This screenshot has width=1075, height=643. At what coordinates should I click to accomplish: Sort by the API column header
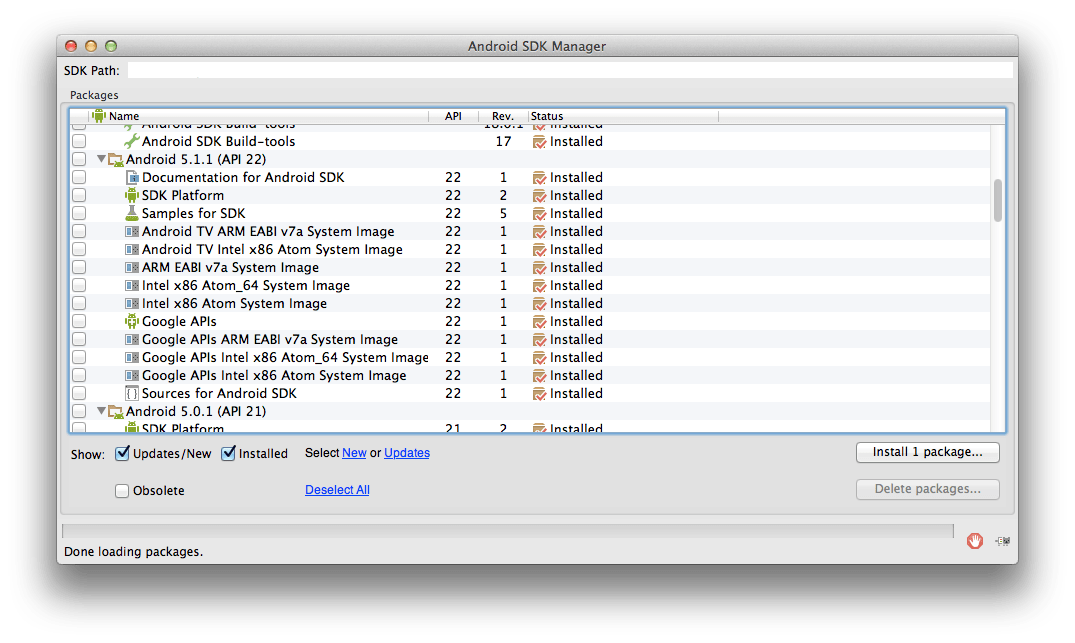pos(453,116)
